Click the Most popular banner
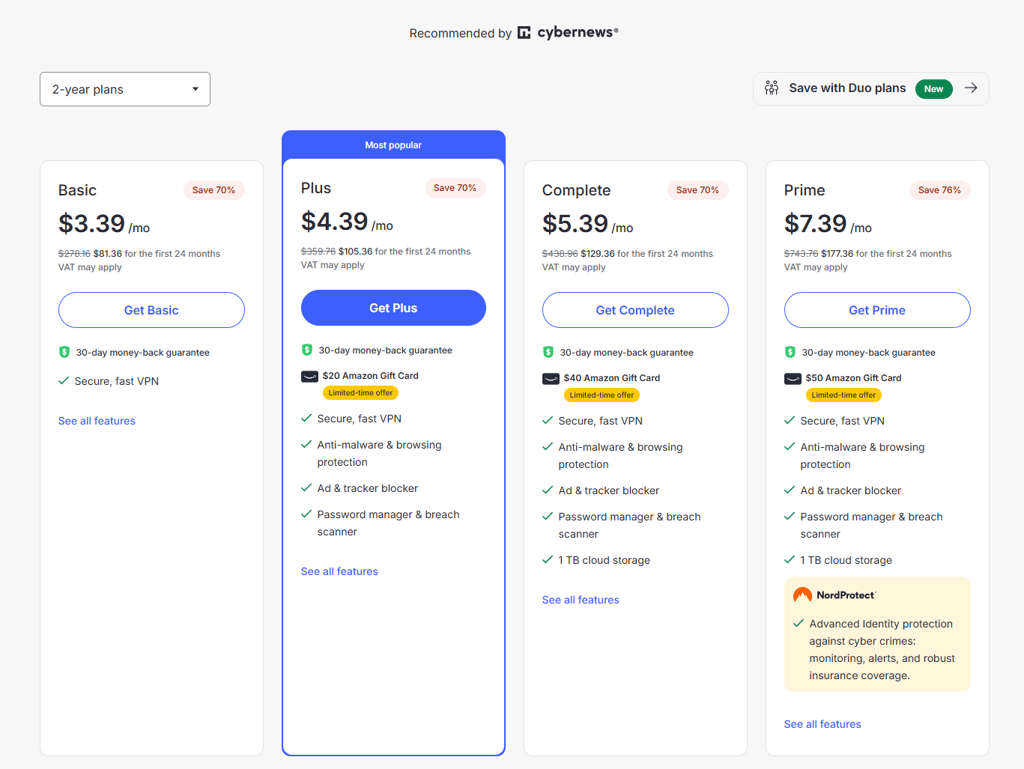This screenshot has height=769, width=1024. (393, 145)
